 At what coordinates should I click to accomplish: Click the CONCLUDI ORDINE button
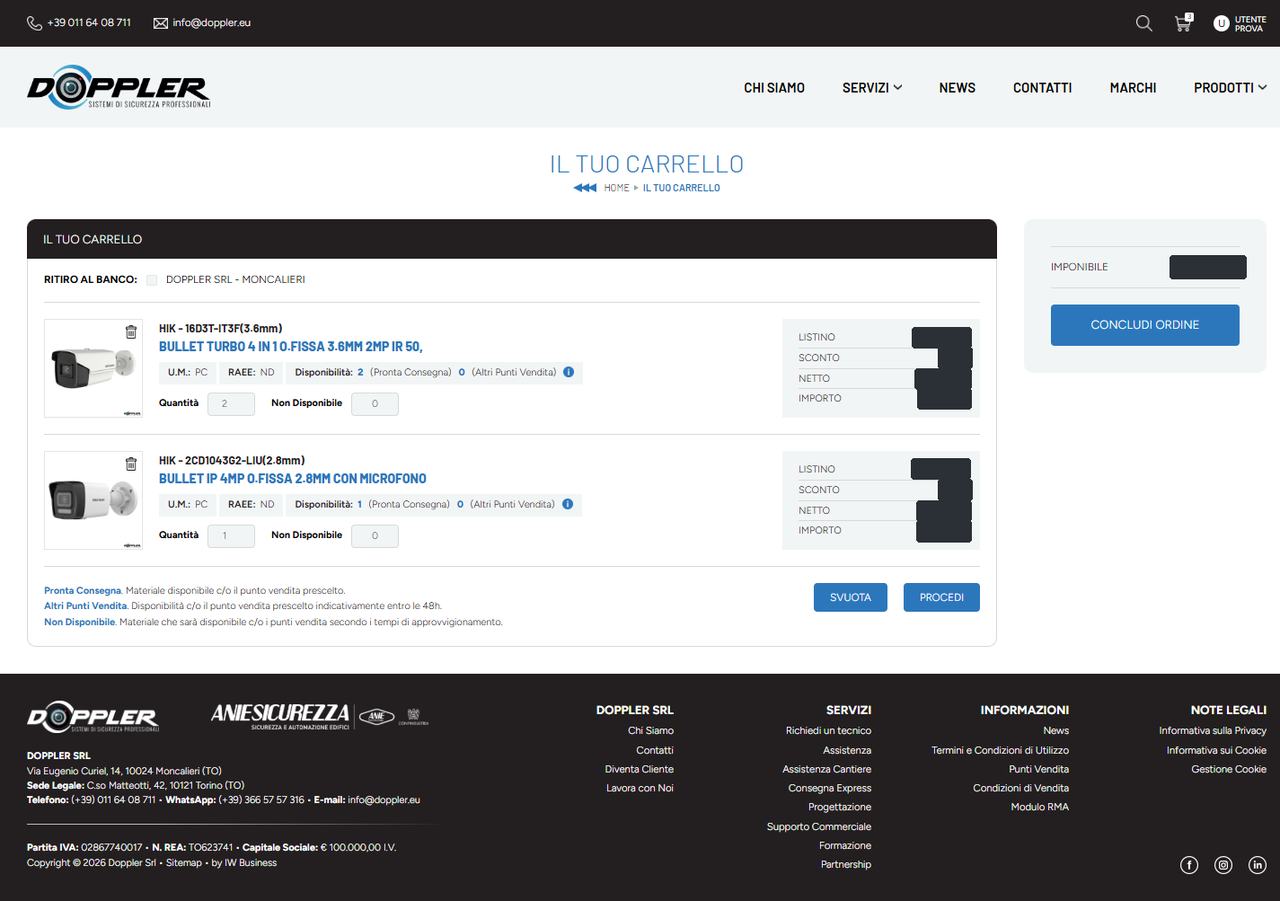[1145, 325]
